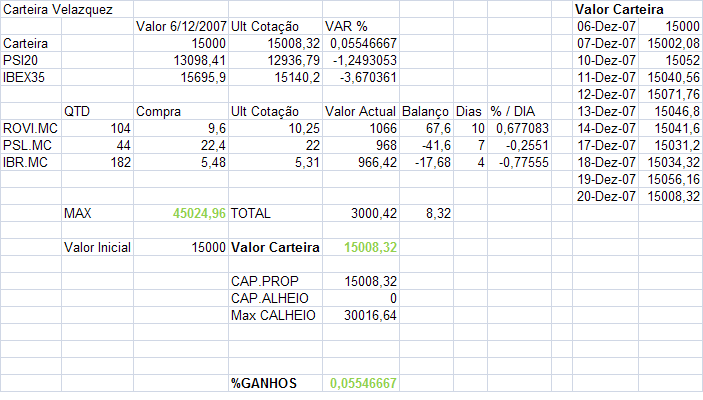Image resolution: width=703 pixels, height=400 pixels.
Task: Select the cell showing 12936,79
Action: pos(294,61)
